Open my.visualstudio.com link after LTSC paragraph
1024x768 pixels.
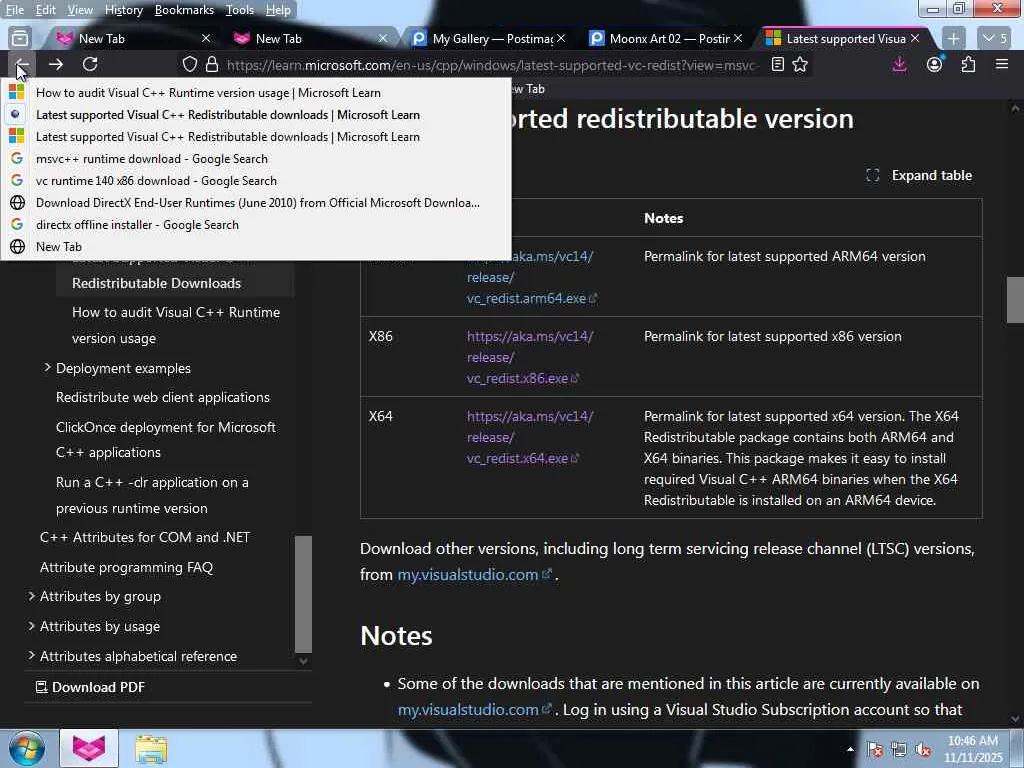pos(474,575)
